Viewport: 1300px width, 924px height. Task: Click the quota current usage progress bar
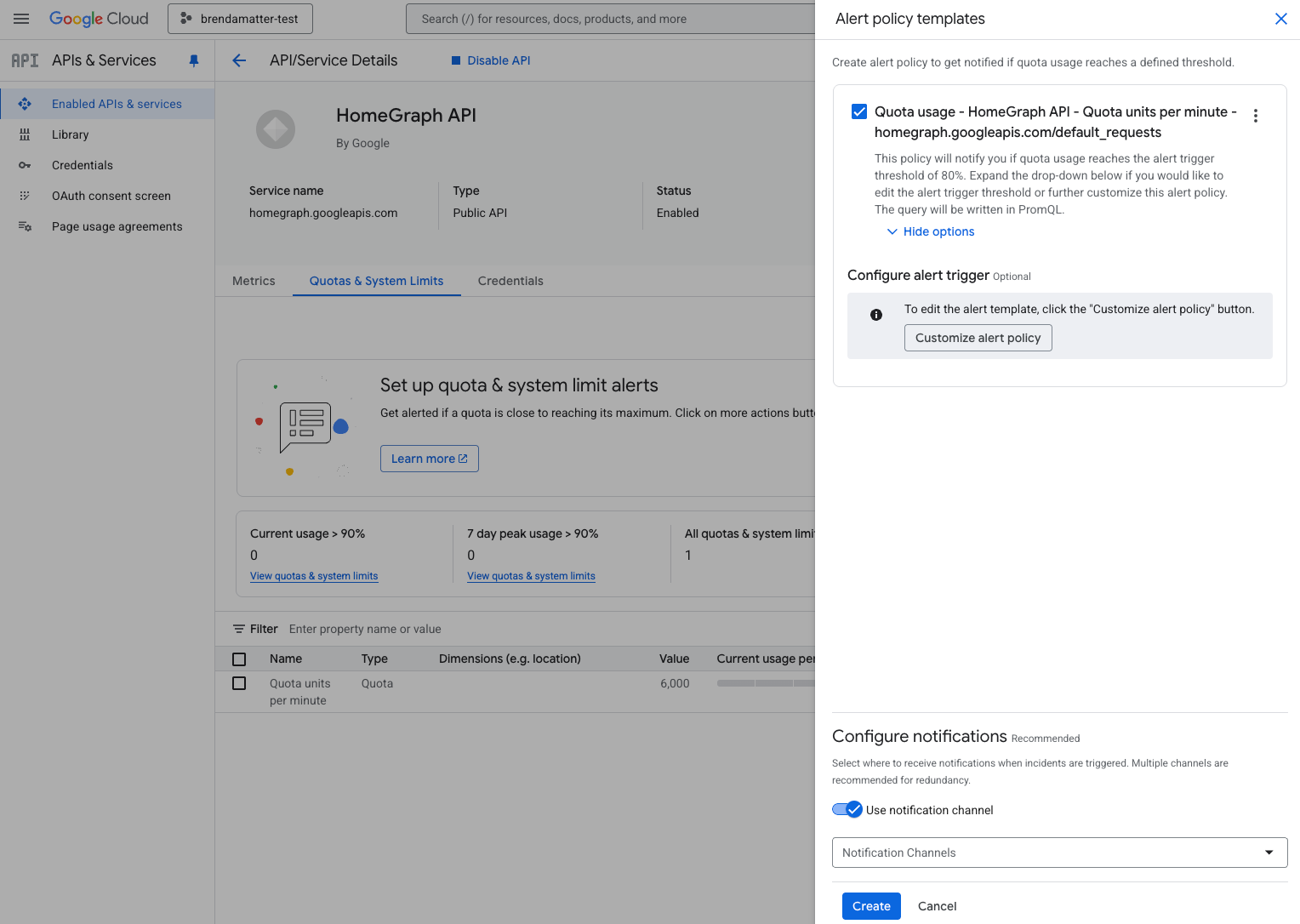765,683
